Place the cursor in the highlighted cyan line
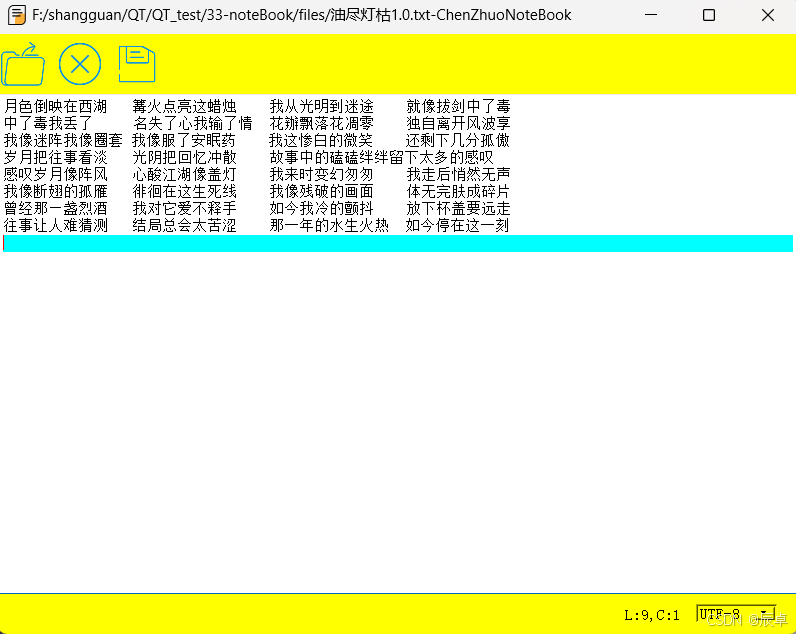Viewport: 796px width, 634px height. (x=398, y=243)
